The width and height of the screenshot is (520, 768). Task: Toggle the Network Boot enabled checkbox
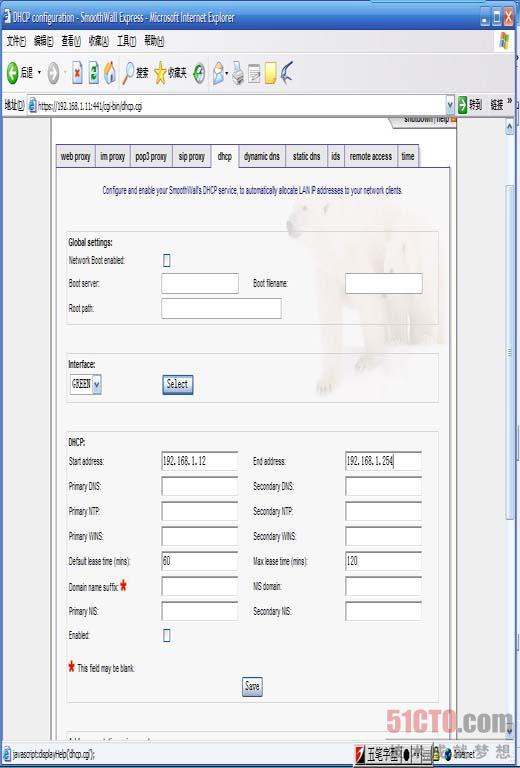click(x=166, y=261)
